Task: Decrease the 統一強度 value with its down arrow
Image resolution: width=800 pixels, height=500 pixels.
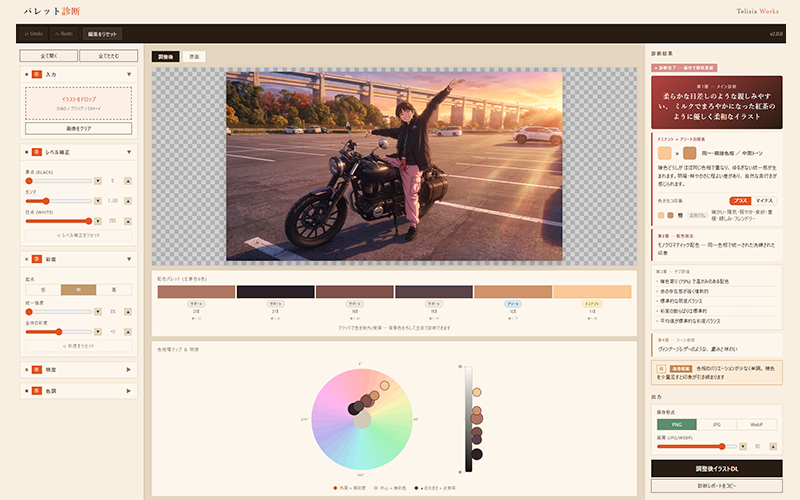Action: tap(97, 312)
